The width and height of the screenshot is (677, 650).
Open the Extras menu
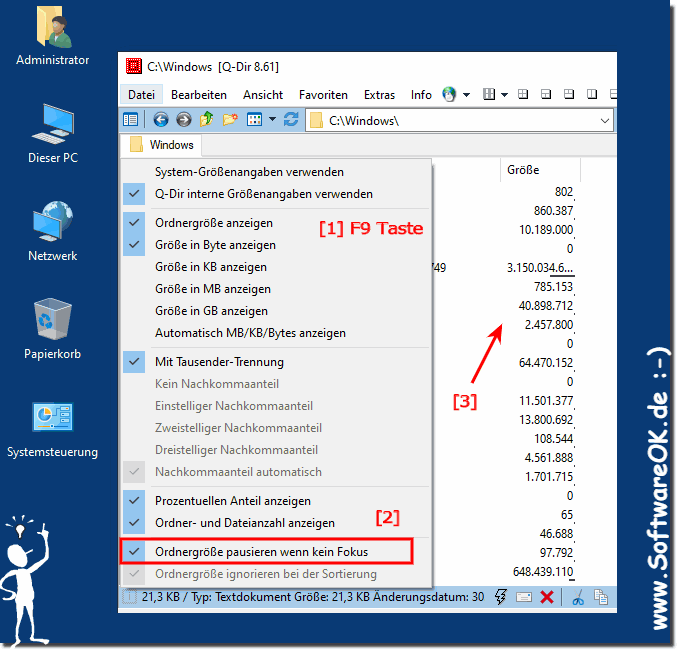coord(379,95)
